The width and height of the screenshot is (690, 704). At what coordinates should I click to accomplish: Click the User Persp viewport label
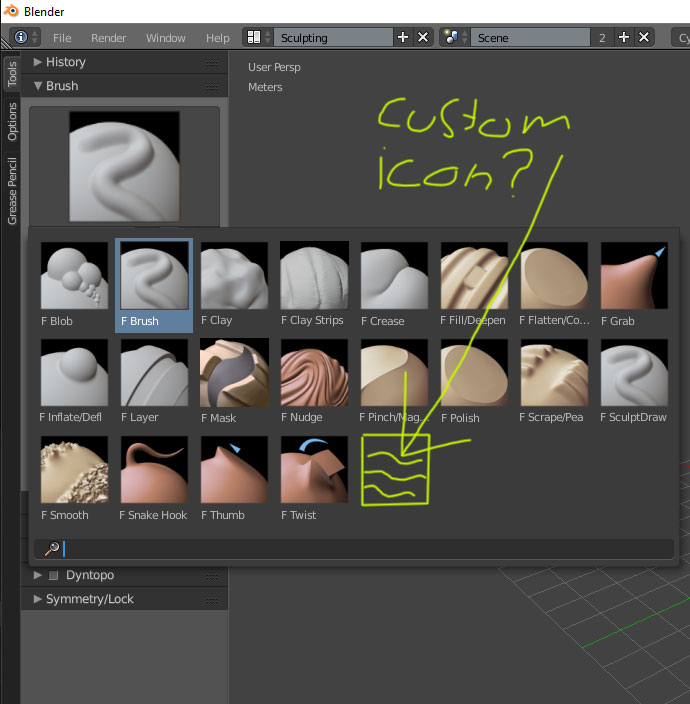click(x=274, y=67)
